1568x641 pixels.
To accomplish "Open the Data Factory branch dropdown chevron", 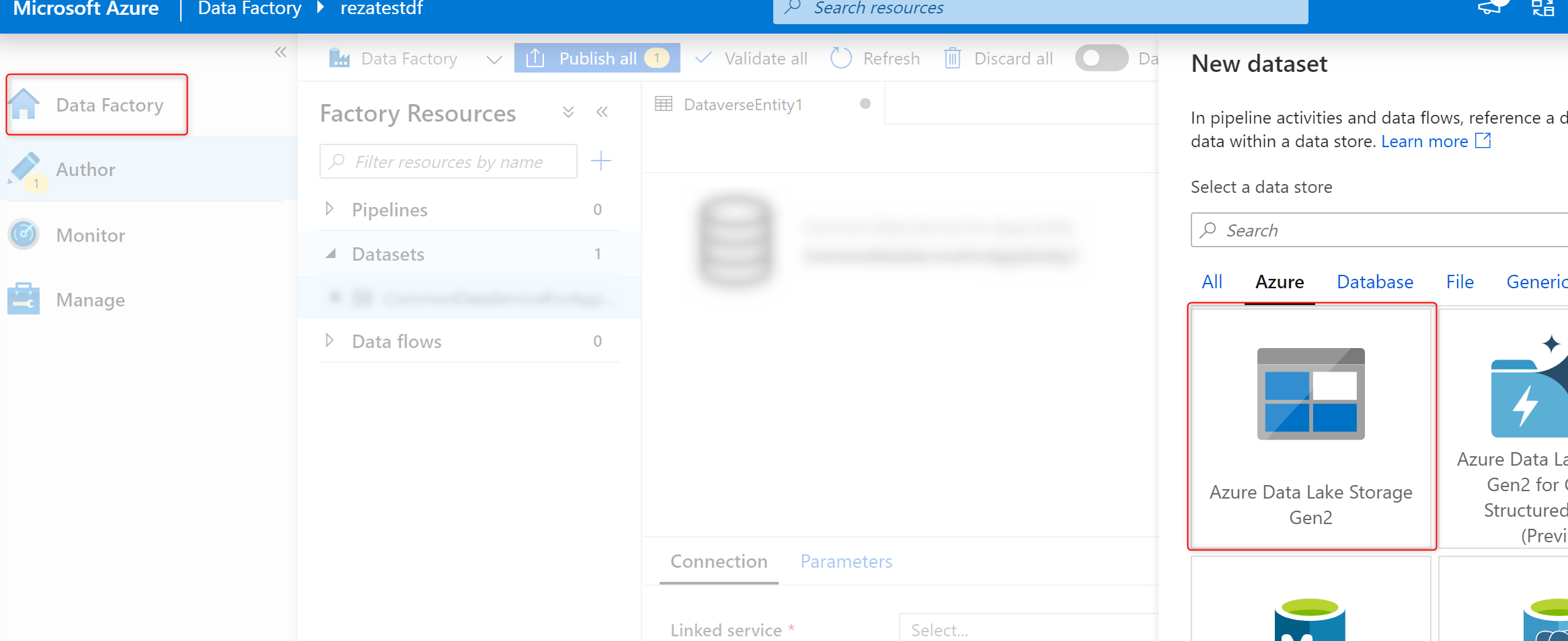I will 493,59.
